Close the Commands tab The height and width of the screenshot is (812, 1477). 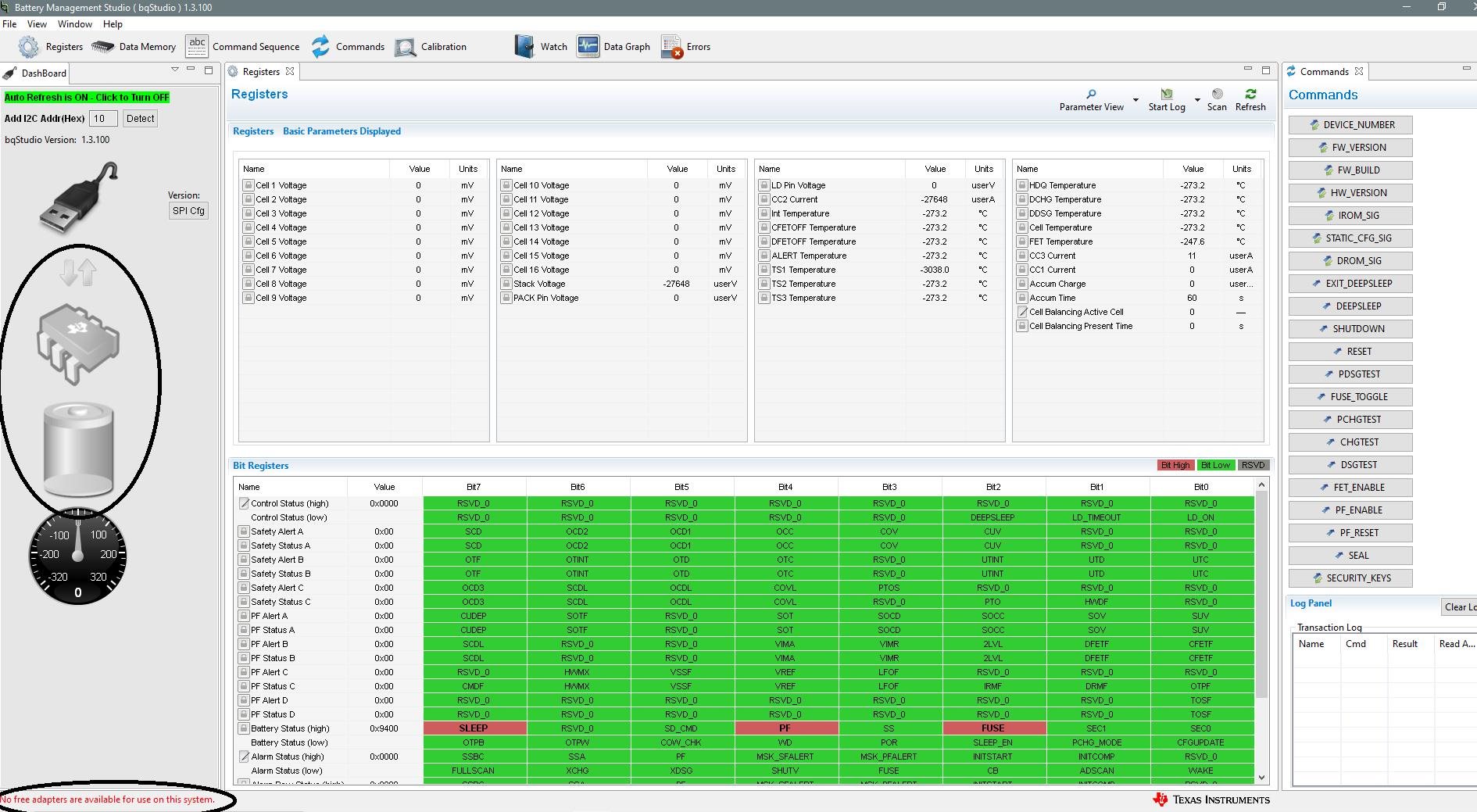pyautogui.click(x=1359, y=71)
